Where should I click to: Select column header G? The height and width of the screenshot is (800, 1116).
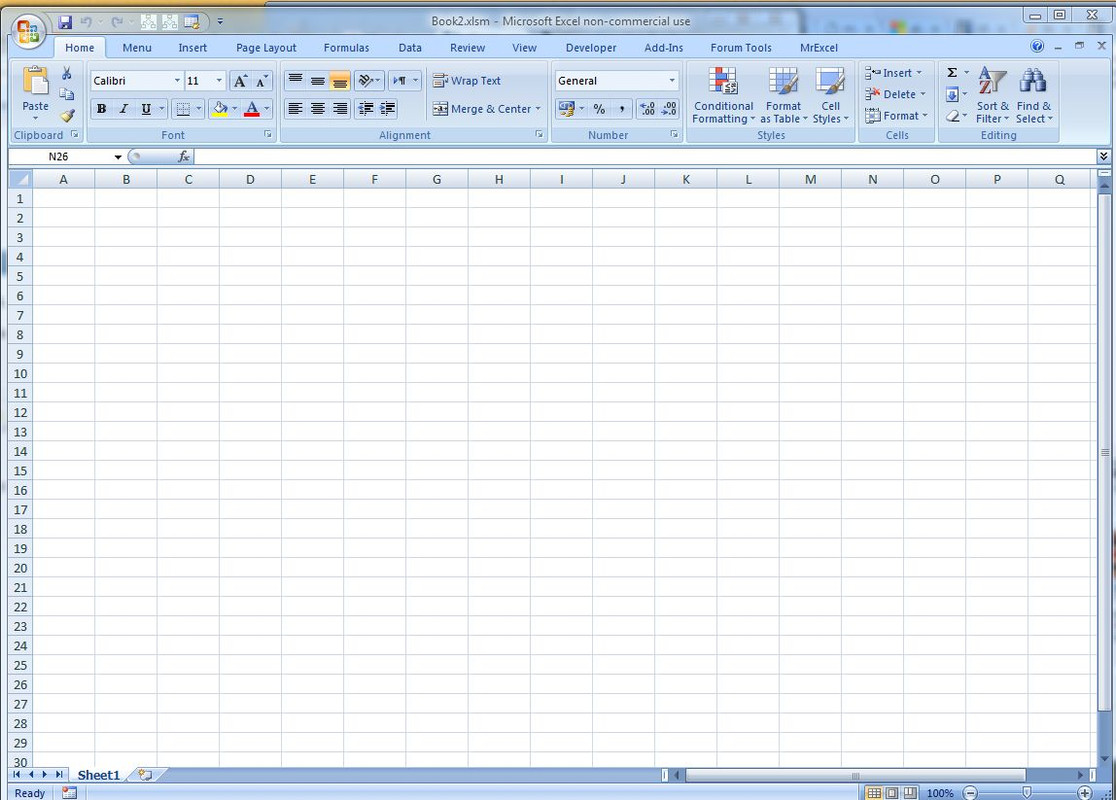click(x=436, y=179)
